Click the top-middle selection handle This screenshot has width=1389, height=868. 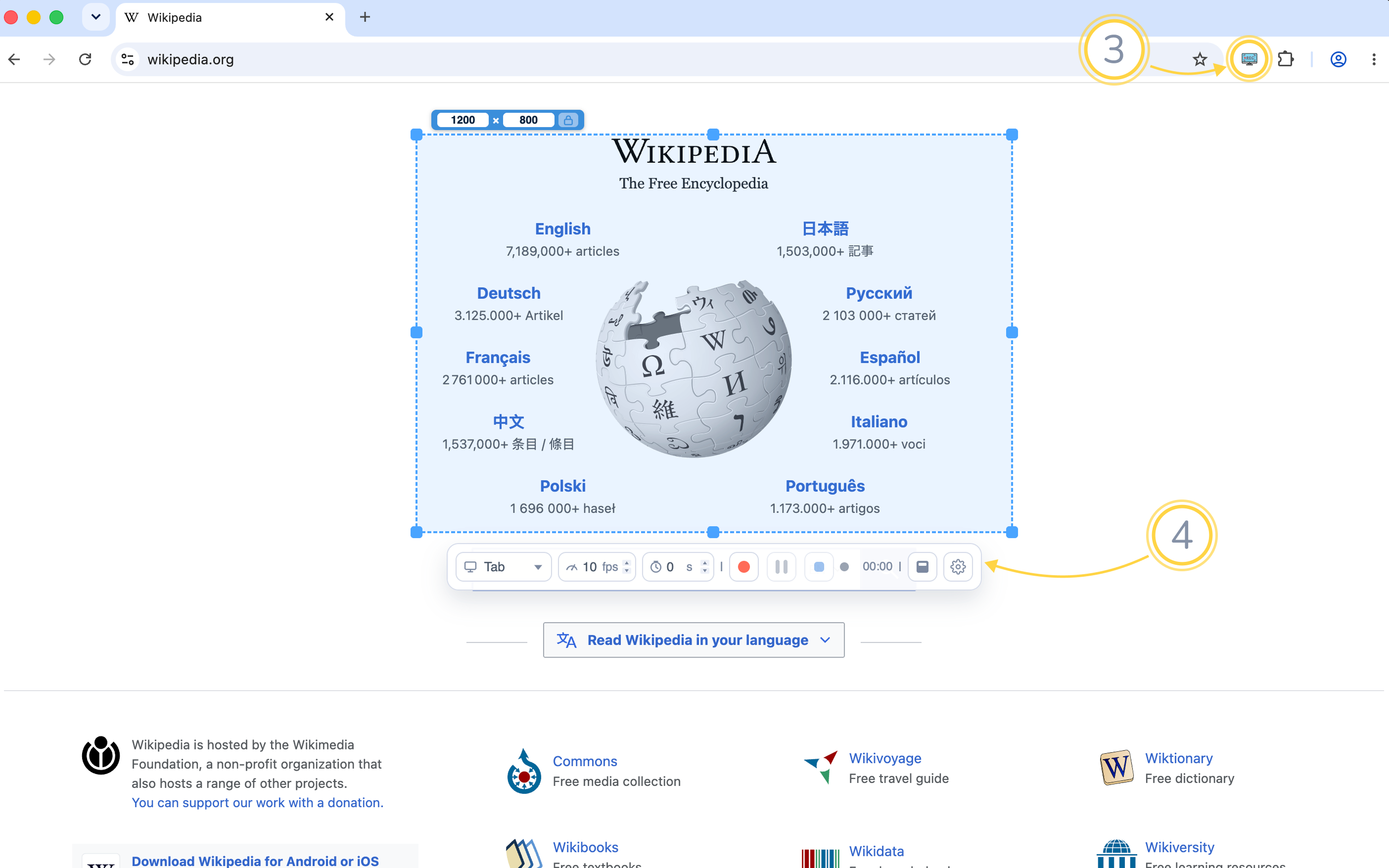point(713,135)
